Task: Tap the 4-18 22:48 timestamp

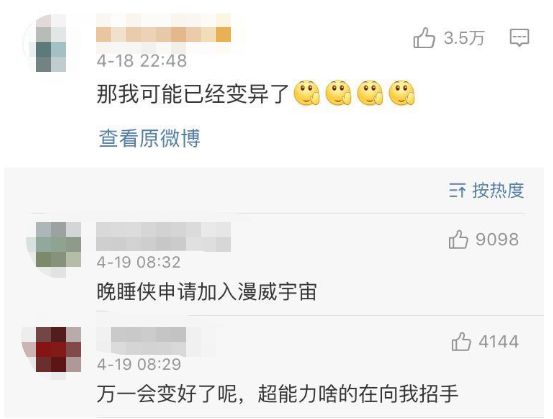Action: point(142,61)
